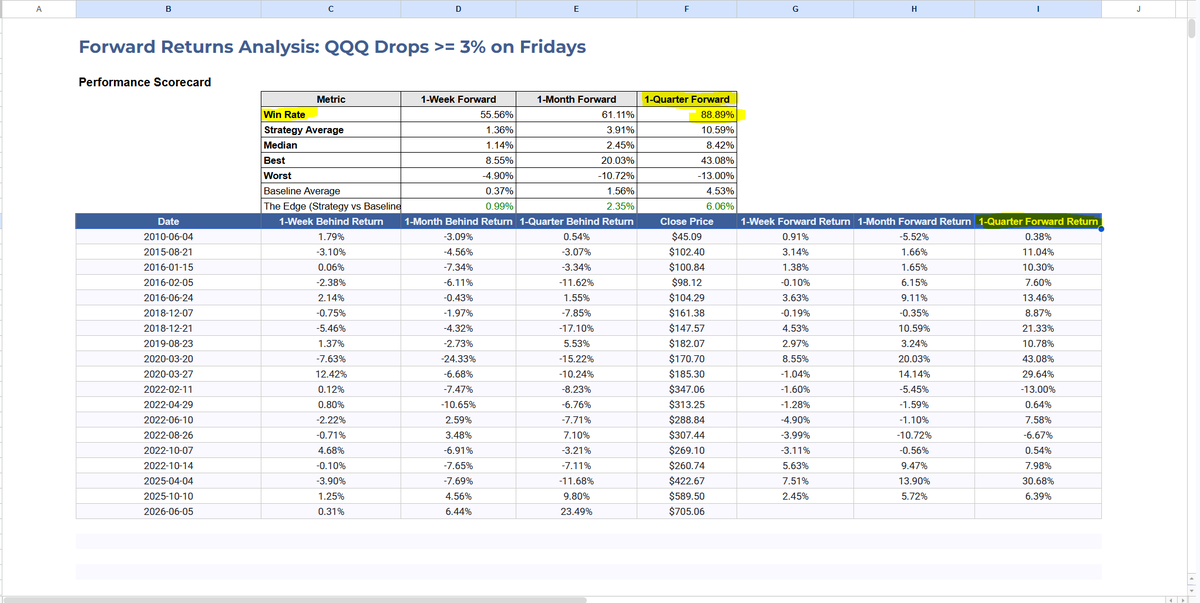This screenshot has height=603, width=1200.
Task: Click the 30.68% 1-Quarter Forward Return cell
Action: [x=1038, y=481]
